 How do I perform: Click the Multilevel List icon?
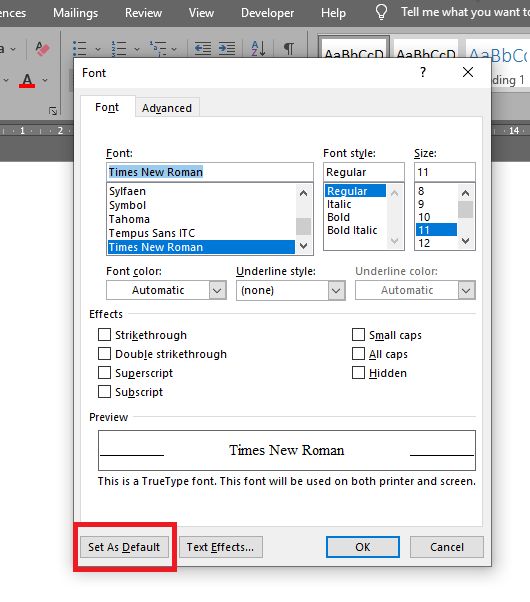(x=158, y=49)
